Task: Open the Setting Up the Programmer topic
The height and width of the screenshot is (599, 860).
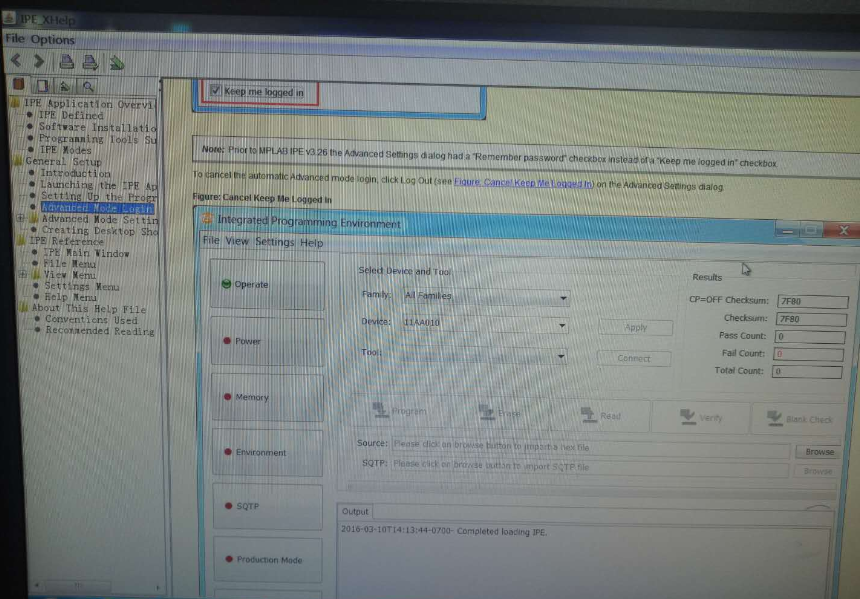Action: pyautogui.click(x=99, y=196)
